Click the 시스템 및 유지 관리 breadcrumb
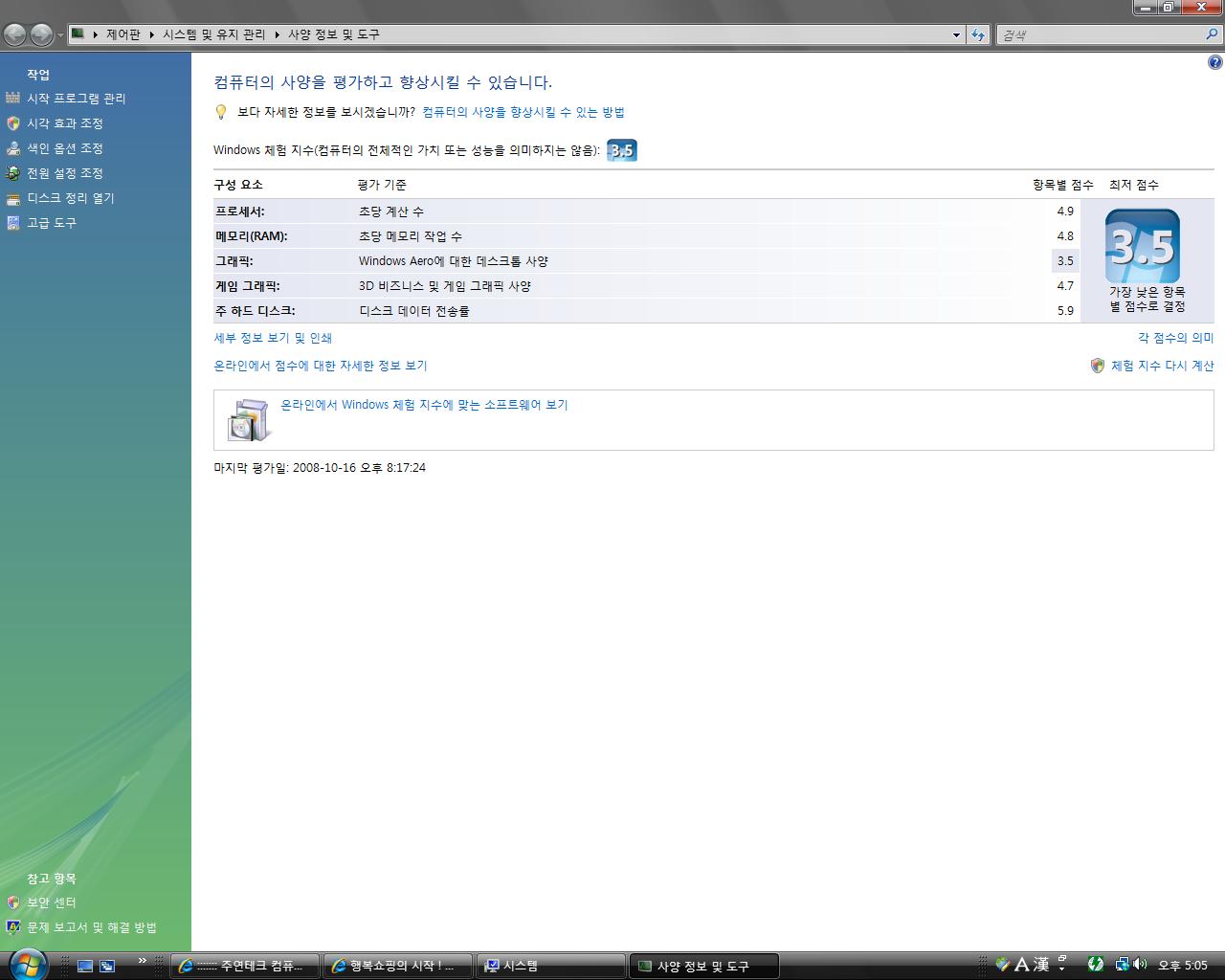Screen dimensions: 1225x980 tap(213, 34)
